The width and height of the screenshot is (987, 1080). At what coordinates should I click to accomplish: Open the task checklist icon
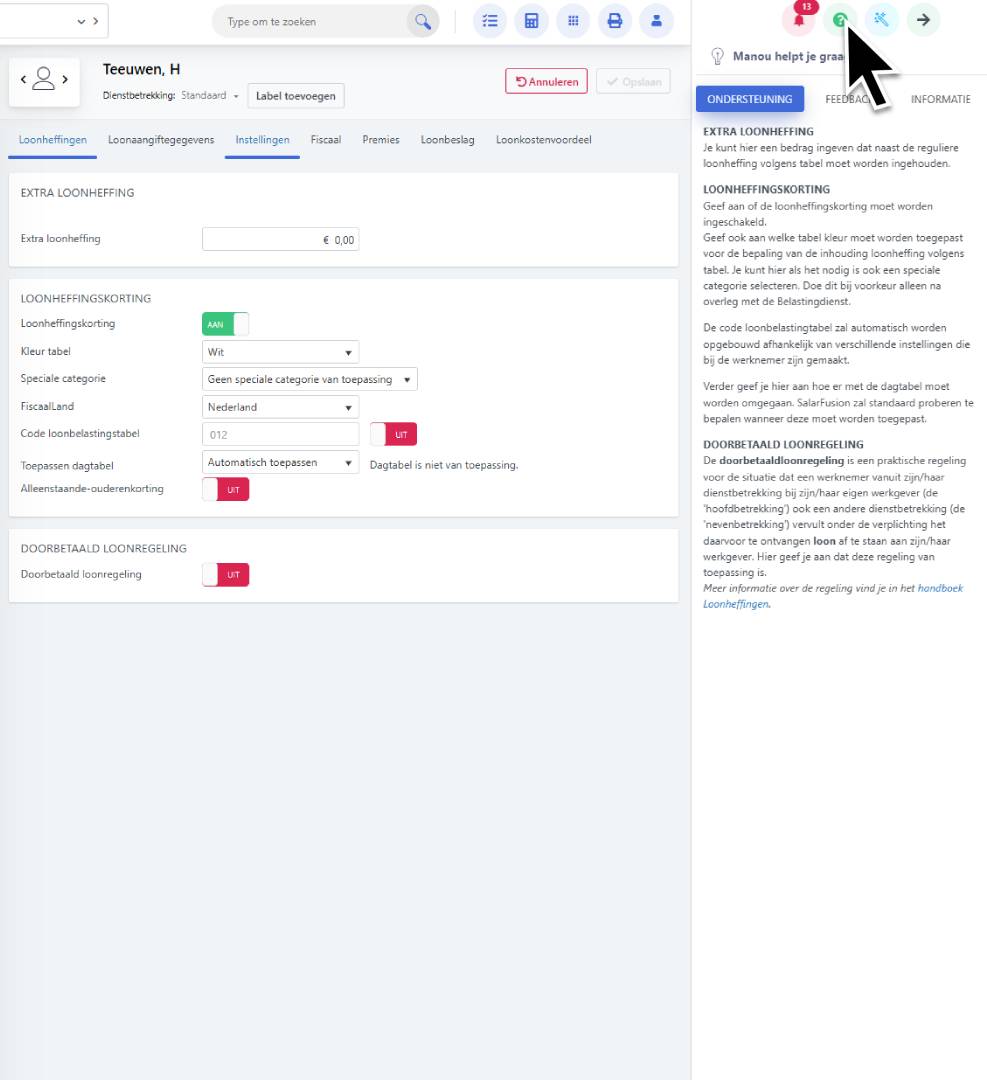[490, 21]
